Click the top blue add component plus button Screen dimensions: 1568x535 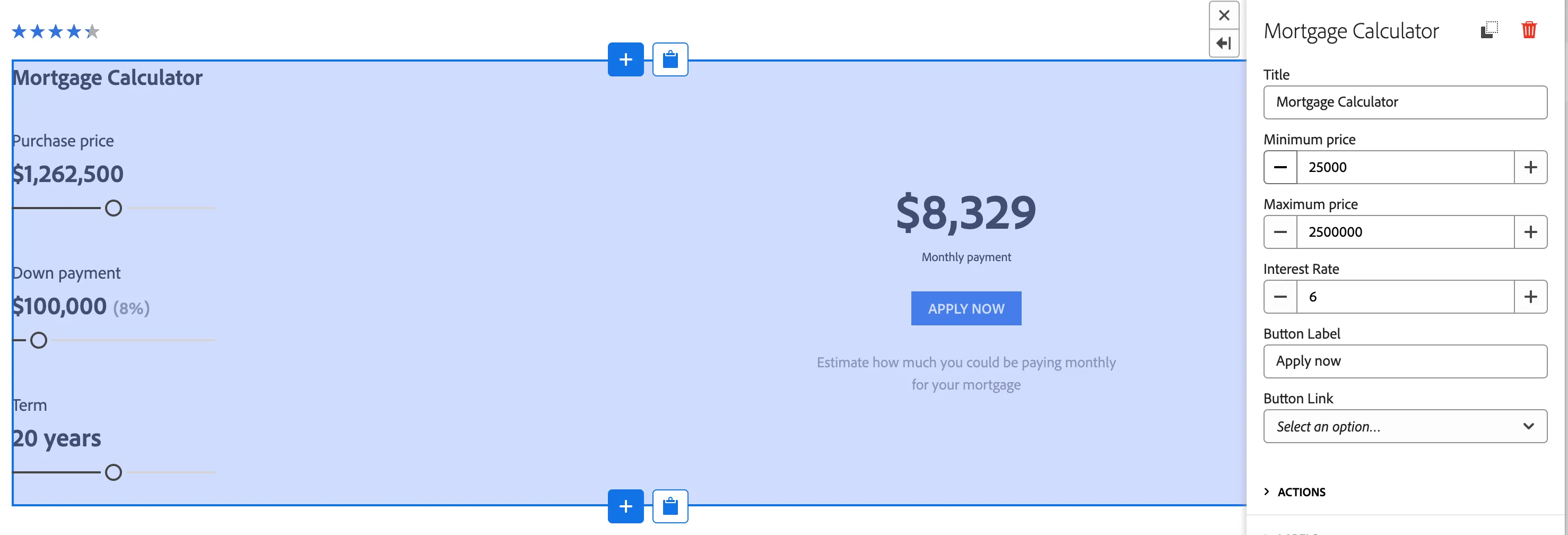point(625,60)
